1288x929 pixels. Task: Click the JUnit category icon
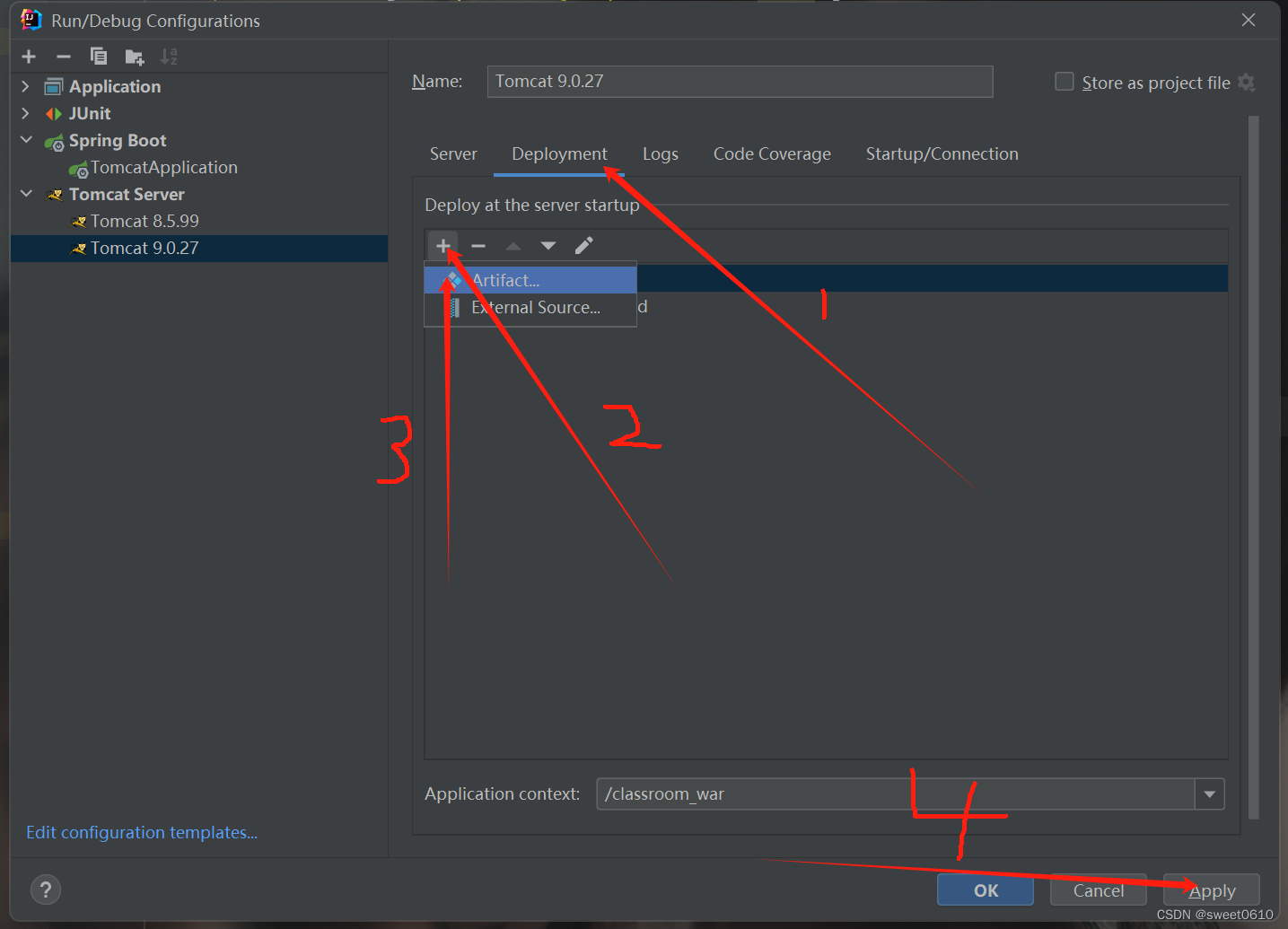click(55, 114)
